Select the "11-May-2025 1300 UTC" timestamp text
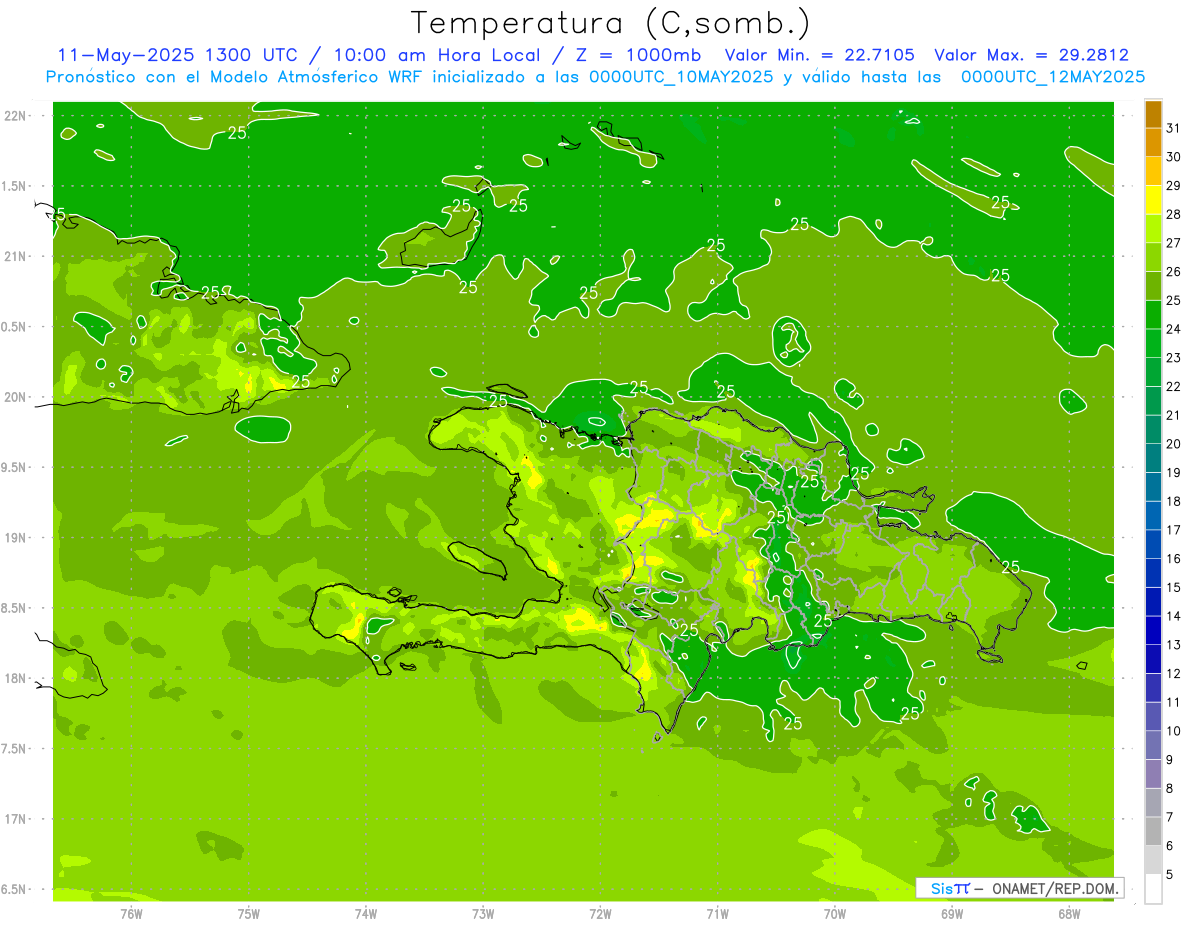The height and width of the screenshot is (927, 1200). 176,55
